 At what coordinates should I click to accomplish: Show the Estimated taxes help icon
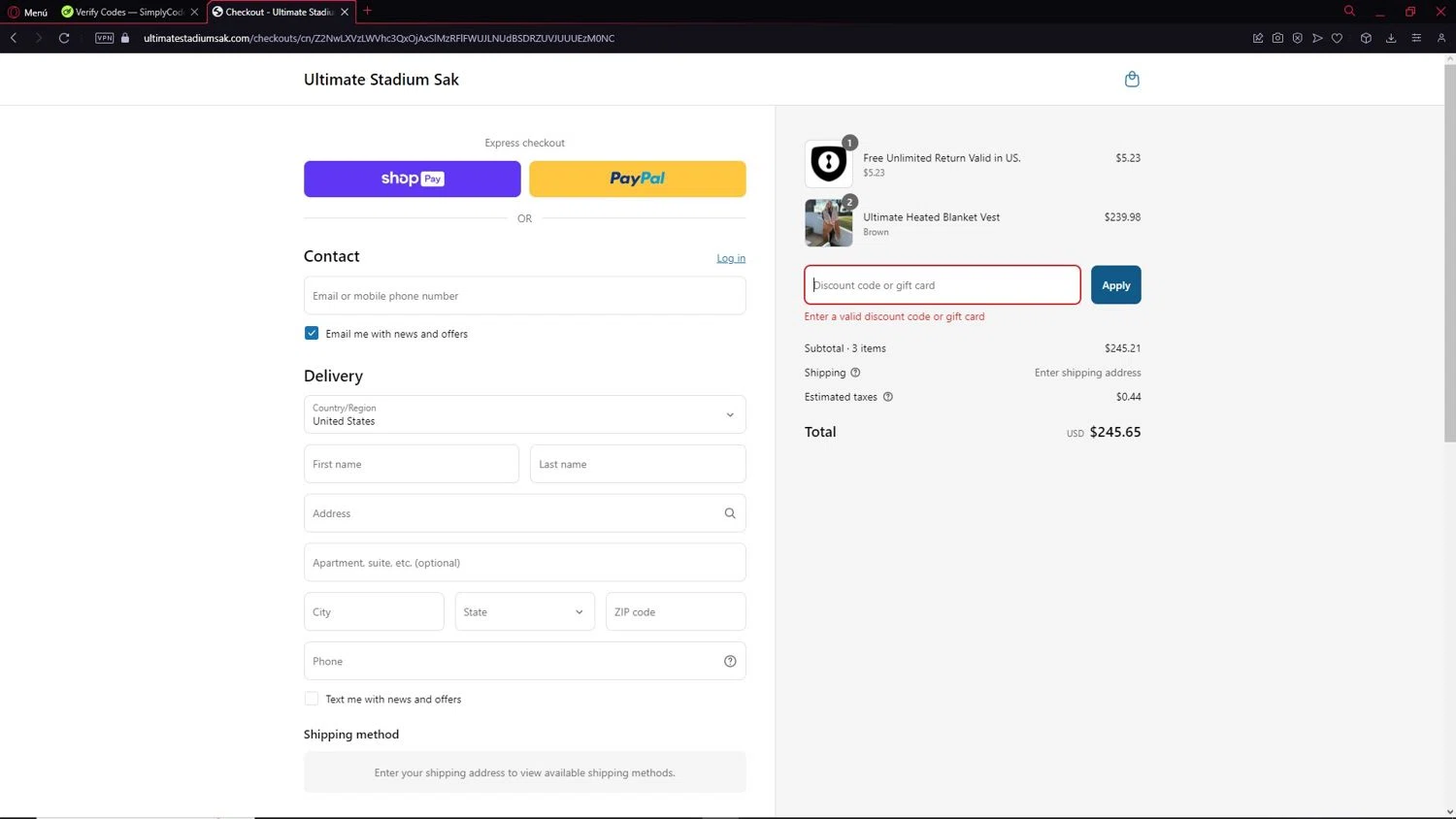point(887,397)
